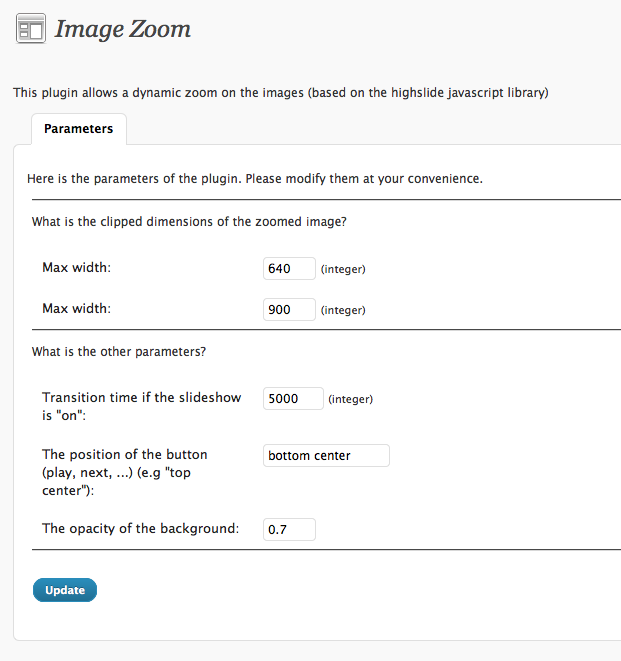Select the slideshow transition time field
The height and width of the screenshot is (661, 621).
(293, 398)
